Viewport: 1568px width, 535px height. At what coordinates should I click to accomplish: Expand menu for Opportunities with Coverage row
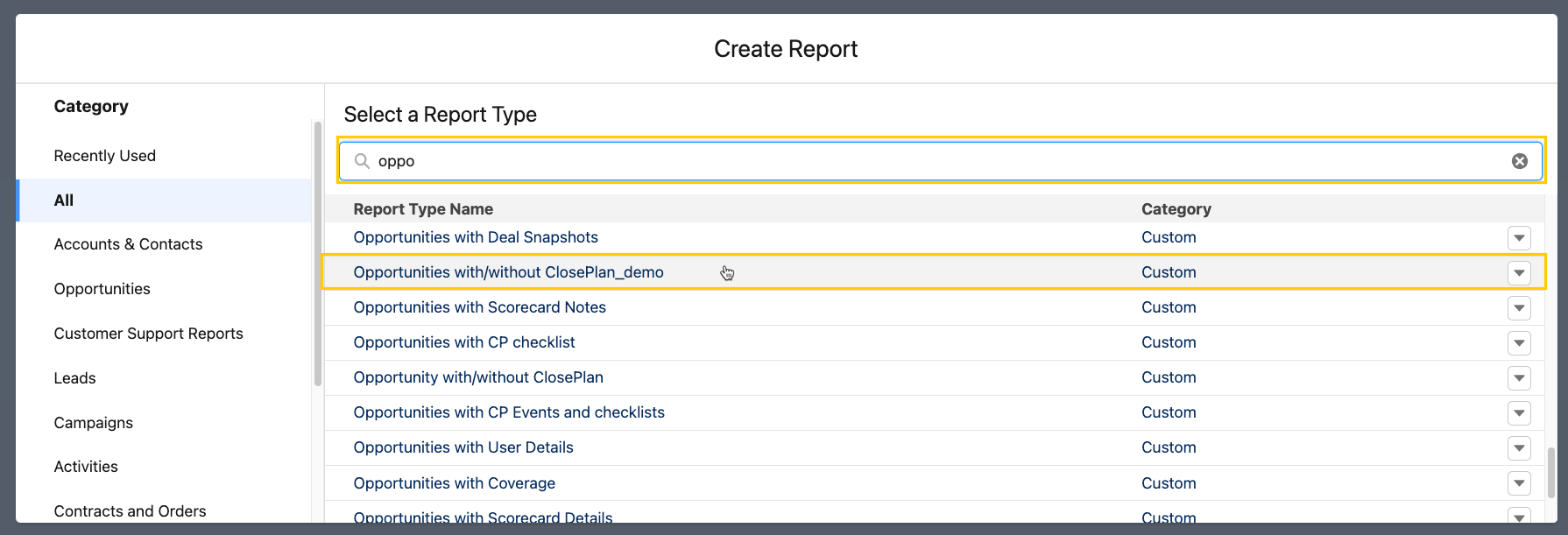[1519, 483]
